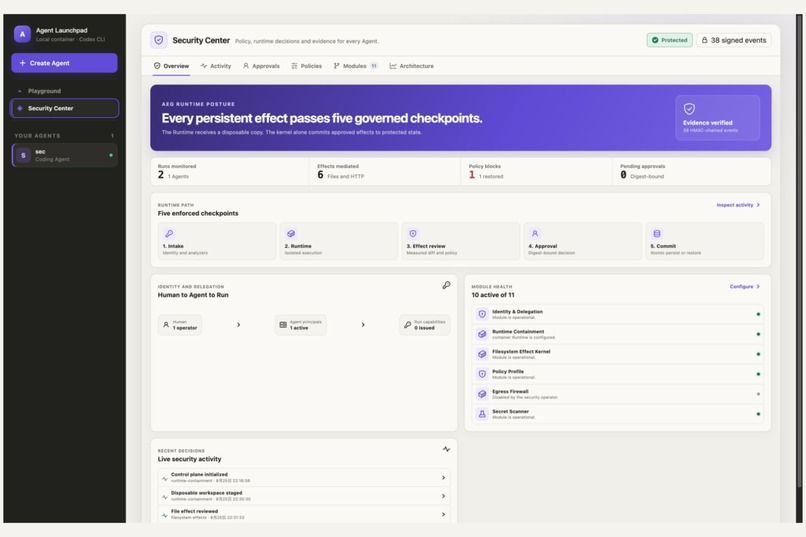Switch to the Overview tab
Screen dimensions: 806x537
pyautogui.click(x=171, y=66)
